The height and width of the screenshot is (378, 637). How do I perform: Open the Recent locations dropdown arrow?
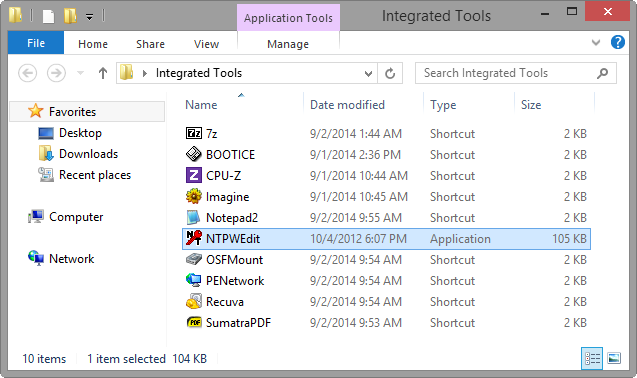pos(80,73)
